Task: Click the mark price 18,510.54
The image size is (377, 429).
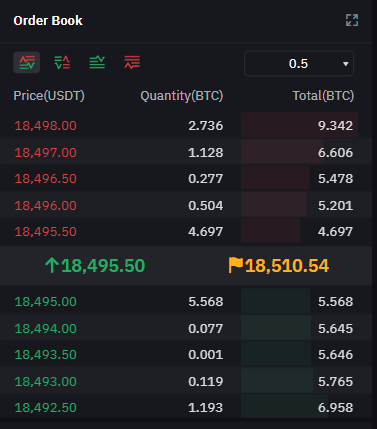Action: [287, 266]
